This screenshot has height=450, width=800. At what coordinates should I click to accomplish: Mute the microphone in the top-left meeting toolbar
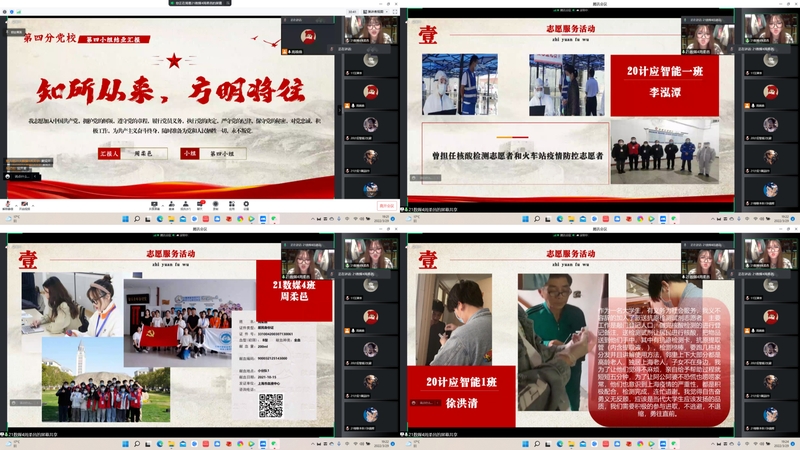point(8,203)
